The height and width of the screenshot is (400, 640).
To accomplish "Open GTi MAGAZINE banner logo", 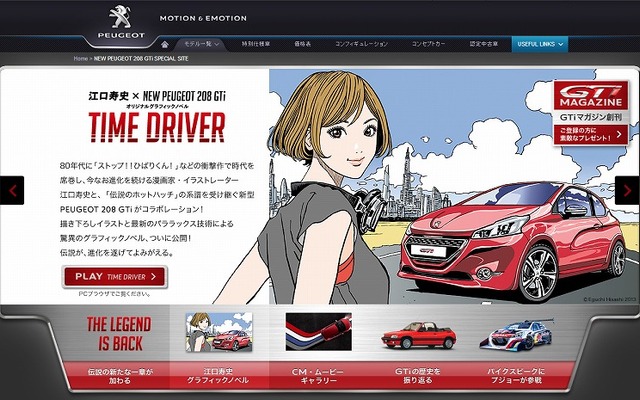I will tap(591, 96).
